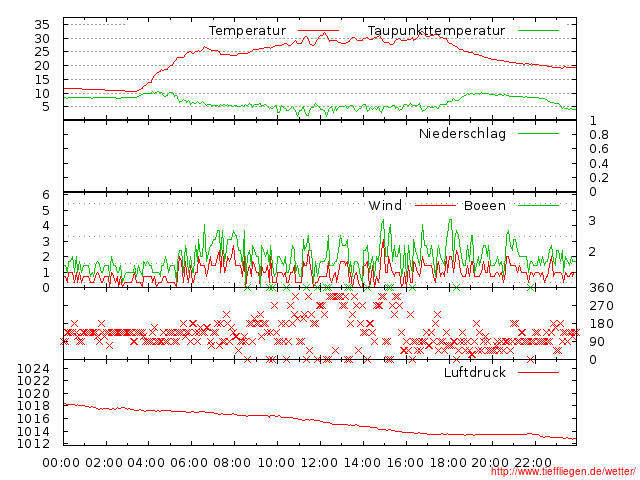This screenshot has height=480, width=640.
Task: Click the 08:00 time axis label
Action: 232,463
